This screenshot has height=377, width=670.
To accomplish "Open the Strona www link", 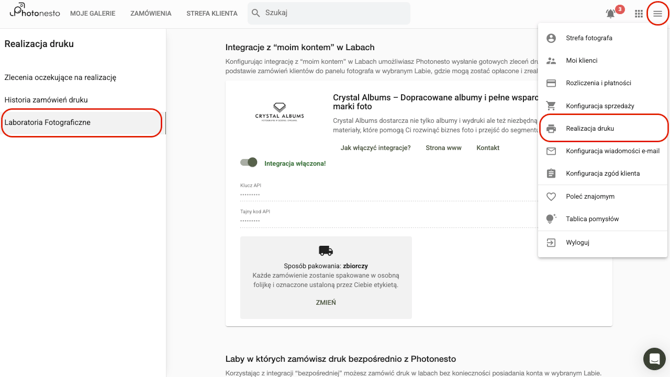I will coord(443,148).
